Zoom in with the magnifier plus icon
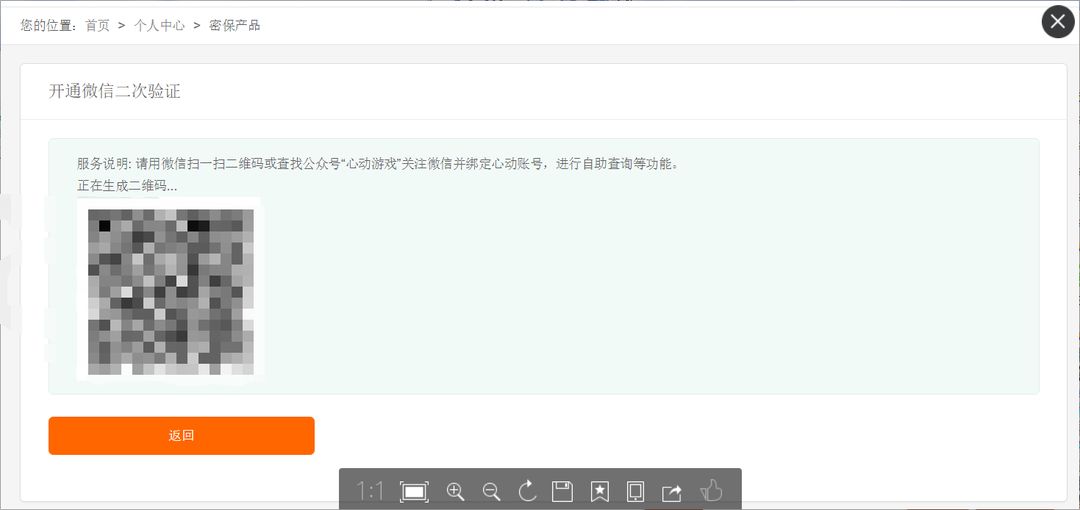The height and width of the screenshot is (510, 1080). [455, 491]
